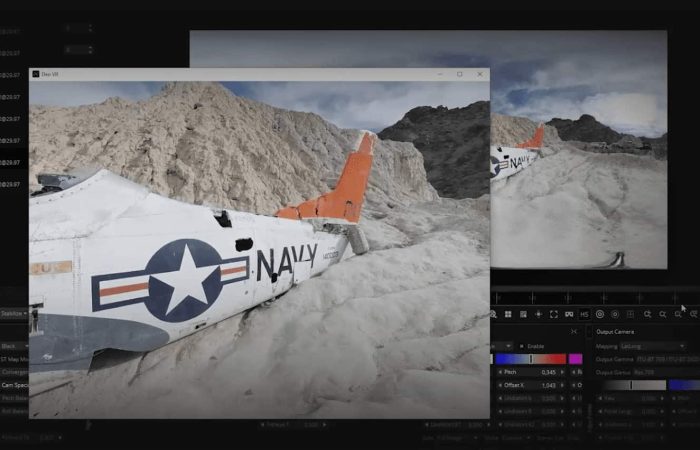
Task: Click the Pitch value field
Action: pyautogui.click(x=550, y=372)
